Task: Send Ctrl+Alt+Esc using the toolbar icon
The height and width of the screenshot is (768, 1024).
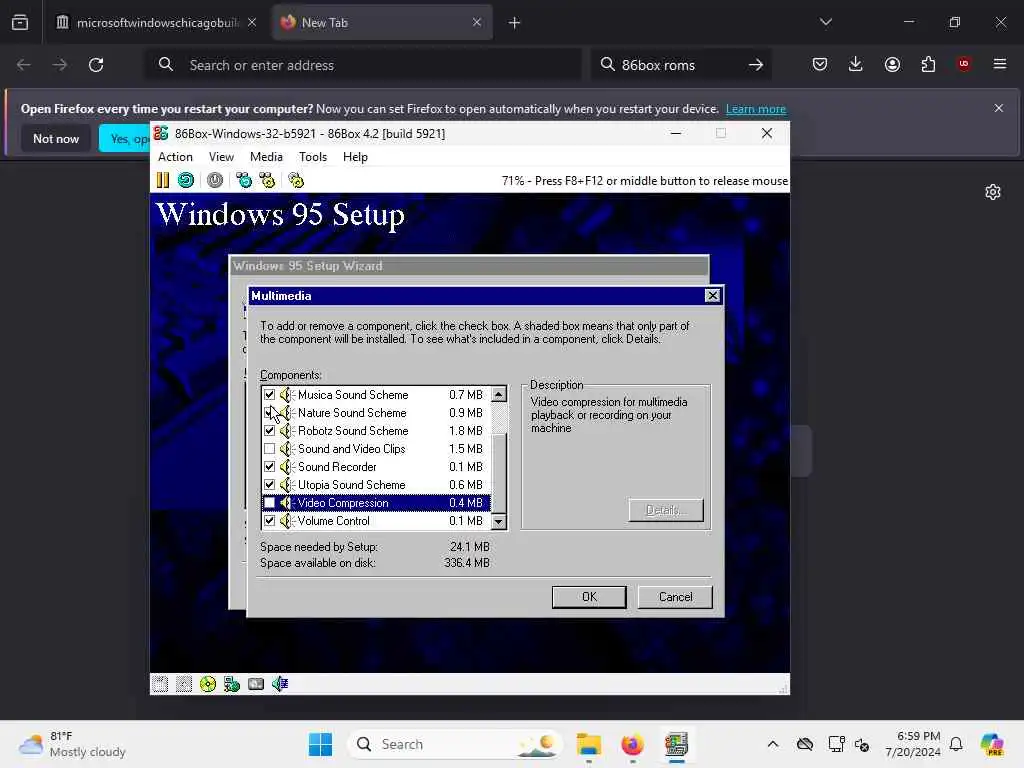Action: click(267, 180)
